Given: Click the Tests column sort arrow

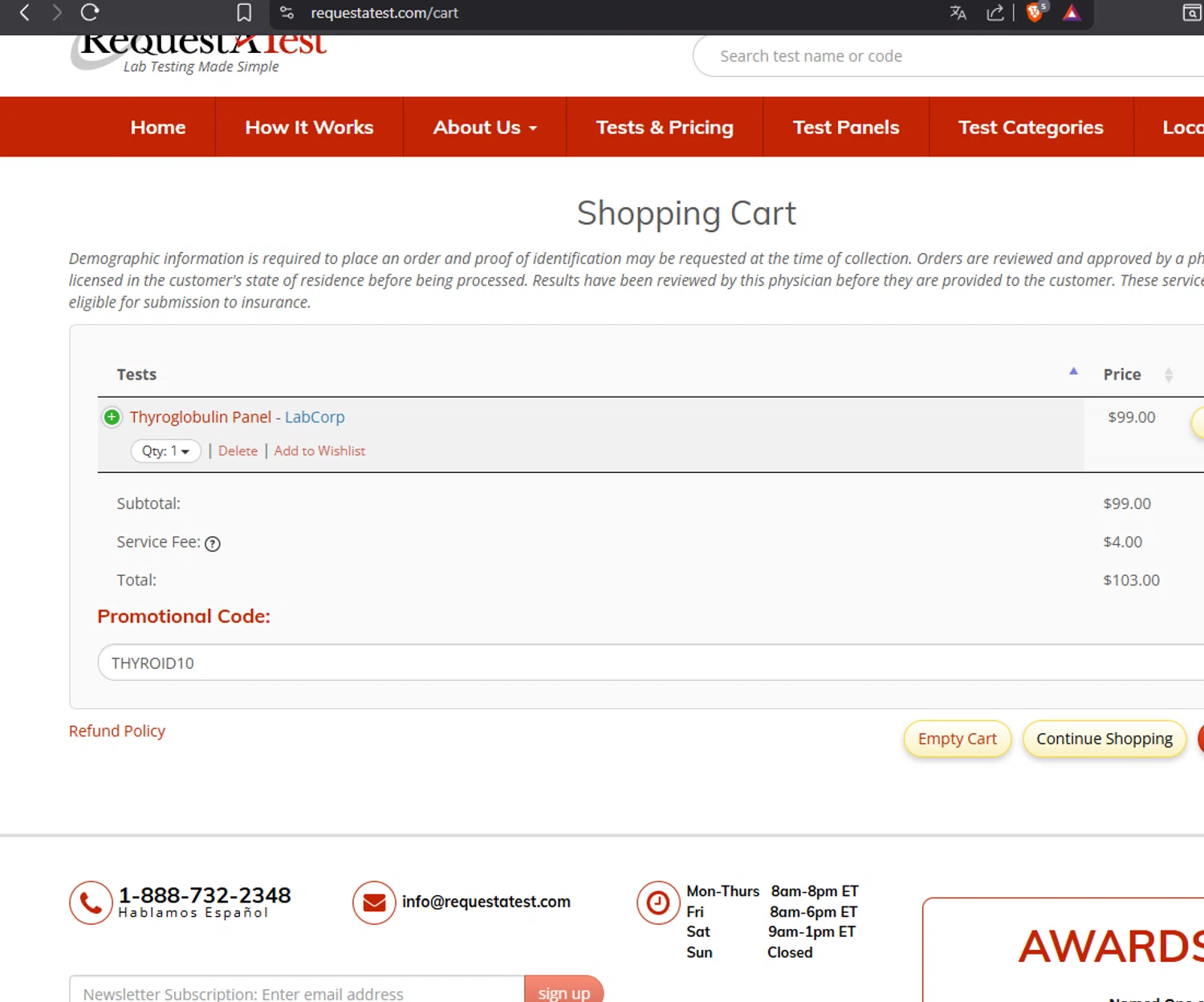Looking at the screenshot, I should [1073, 371].
